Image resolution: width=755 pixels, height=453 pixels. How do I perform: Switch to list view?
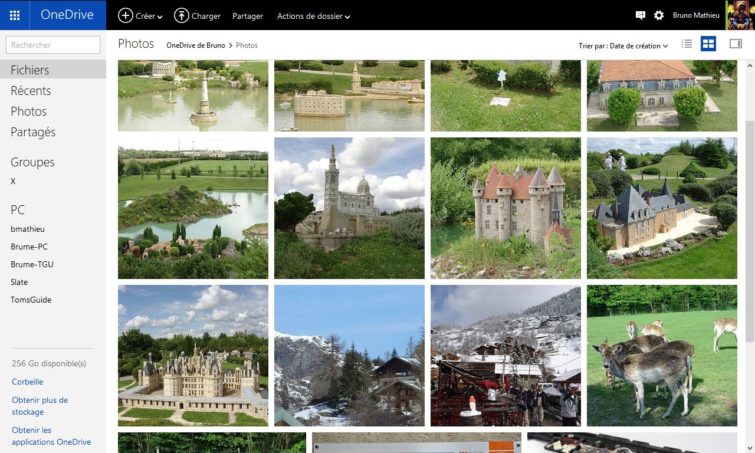coord(687,44)
